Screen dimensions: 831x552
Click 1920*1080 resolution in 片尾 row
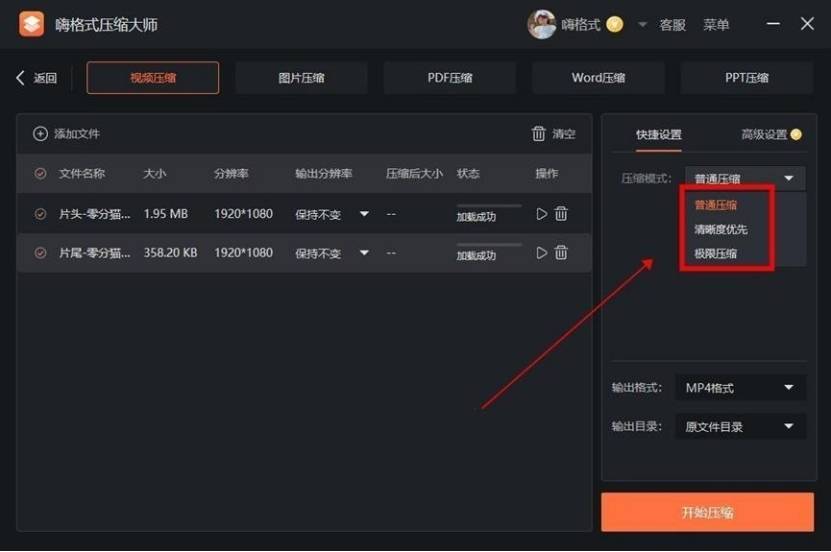tap(243, 253)
